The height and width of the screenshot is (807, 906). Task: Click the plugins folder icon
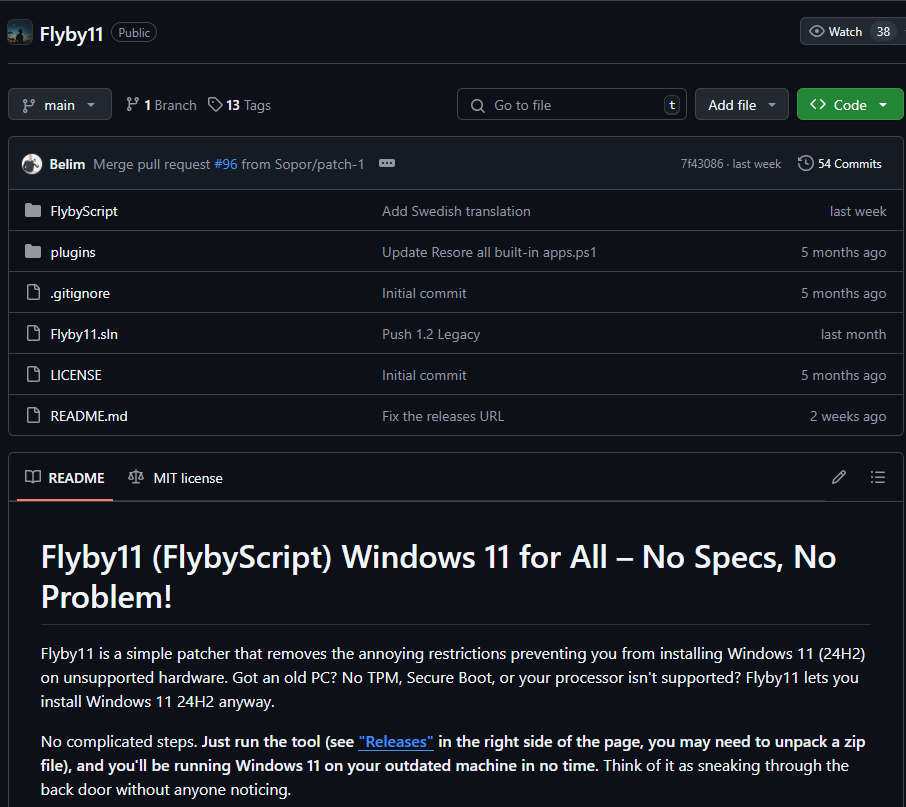[33, 252]
